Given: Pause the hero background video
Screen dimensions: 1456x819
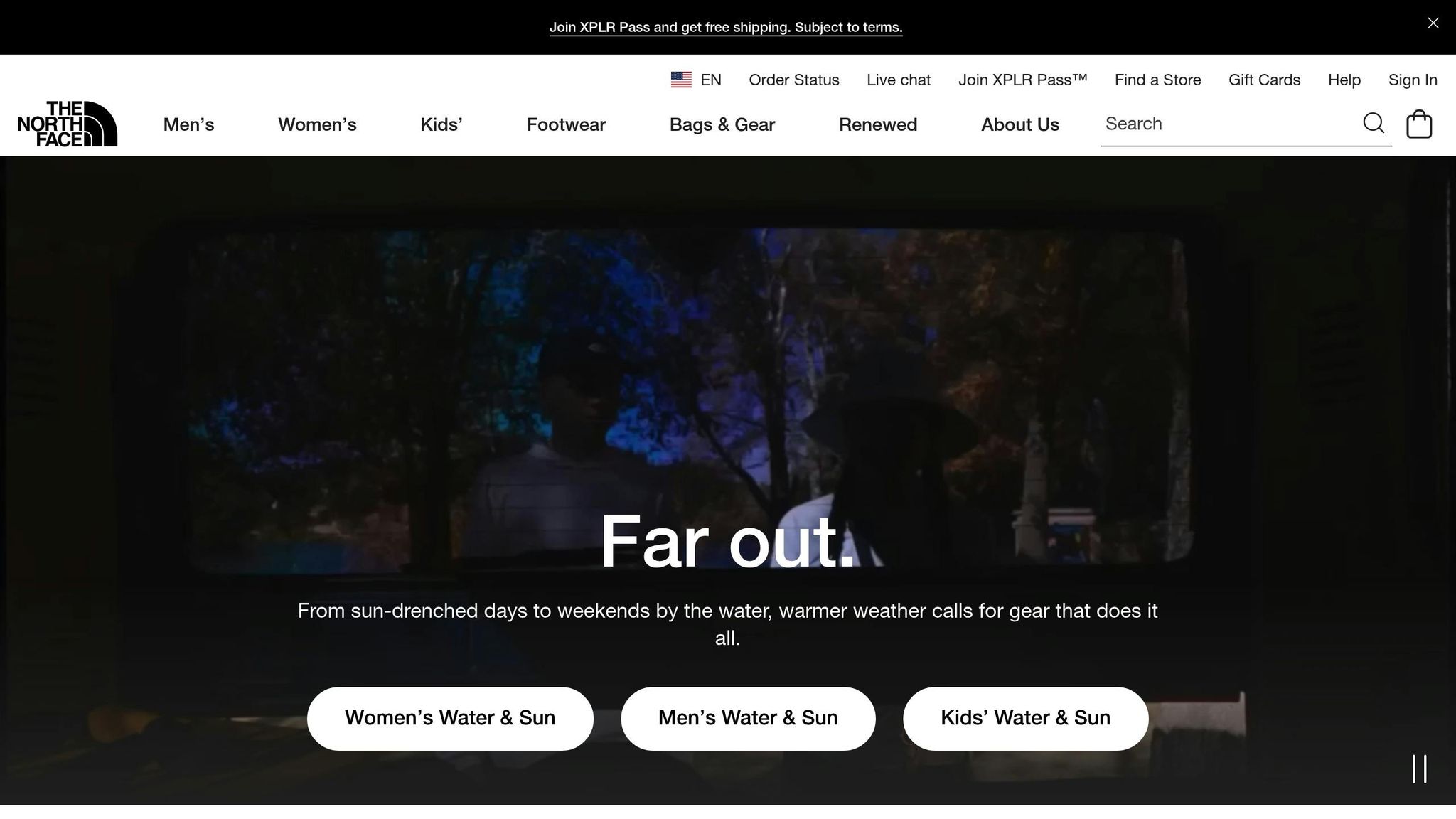Looking at the screenshot, I should coord(1419,769).
